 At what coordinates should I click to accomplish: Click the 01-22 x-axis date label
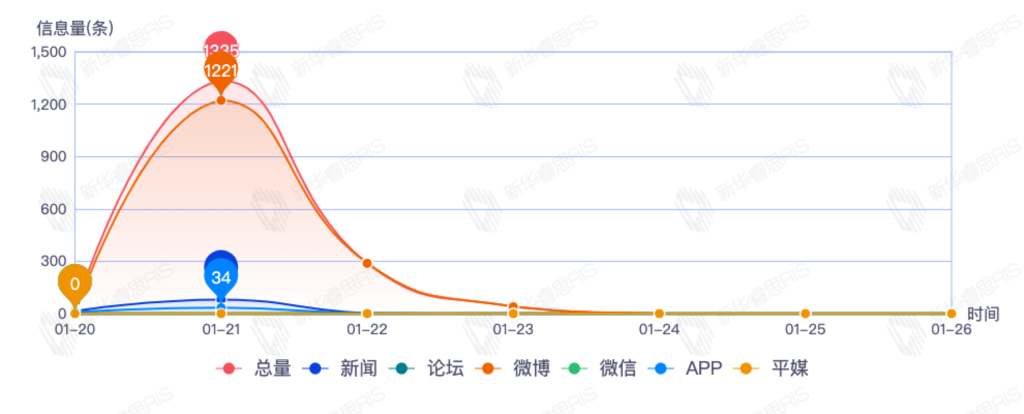367,329
